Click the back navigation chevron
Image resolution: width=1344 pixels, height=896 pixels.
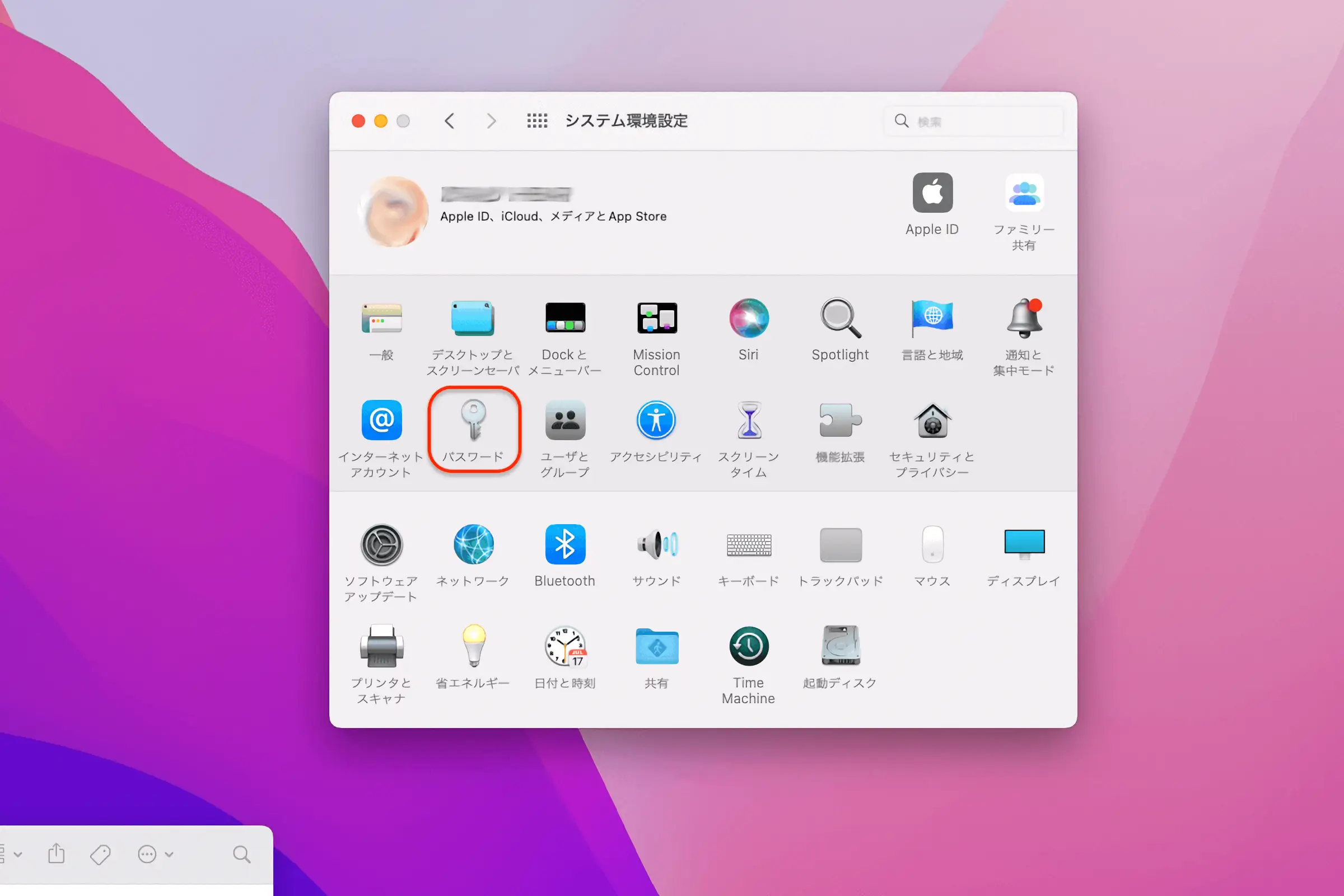450,121
